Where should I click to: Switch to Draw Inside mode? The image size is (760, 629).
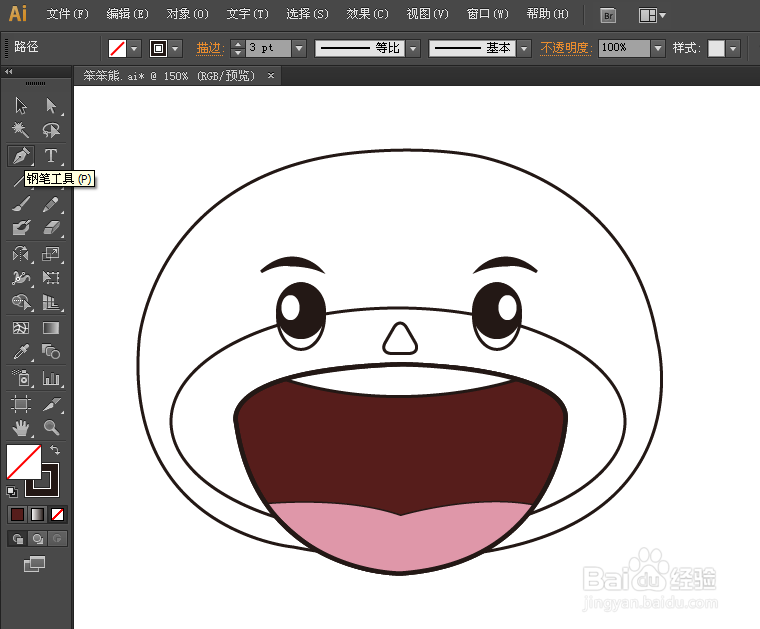point(57,538)
